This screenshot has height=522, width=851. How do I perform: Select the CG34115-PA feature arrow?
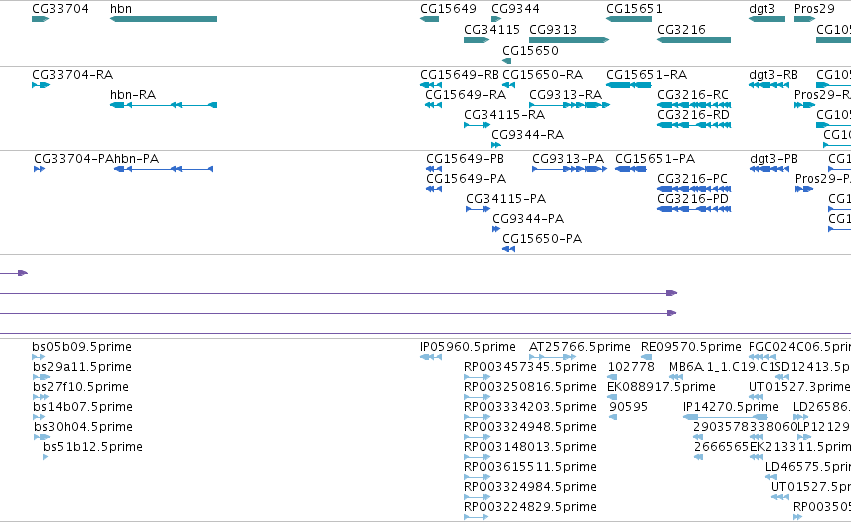coord(478,209)
